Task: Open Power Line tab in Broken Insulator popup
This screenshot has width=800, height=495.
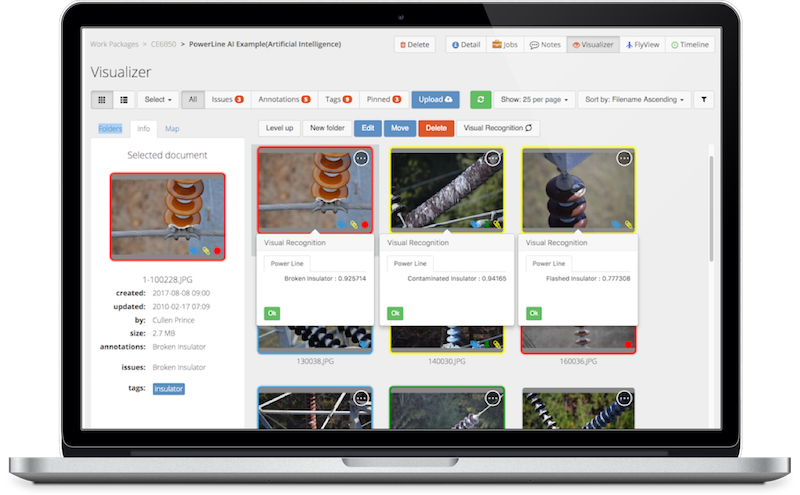Action: [x=287, y=263]
